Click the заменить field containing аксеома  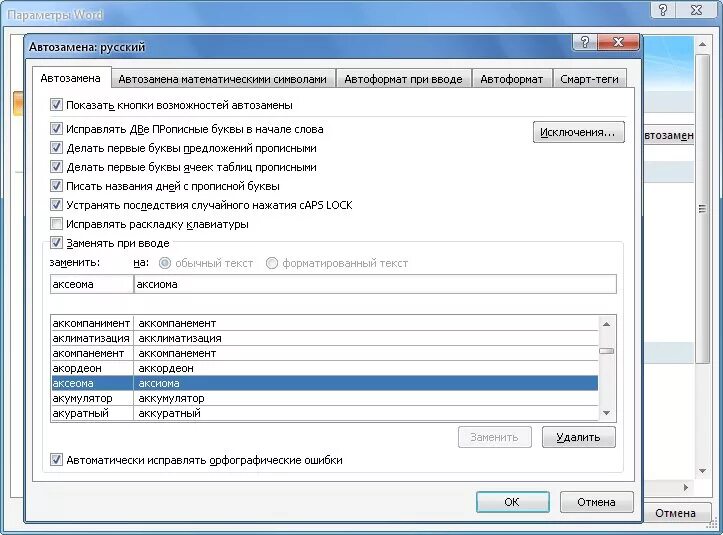(91, 284)
